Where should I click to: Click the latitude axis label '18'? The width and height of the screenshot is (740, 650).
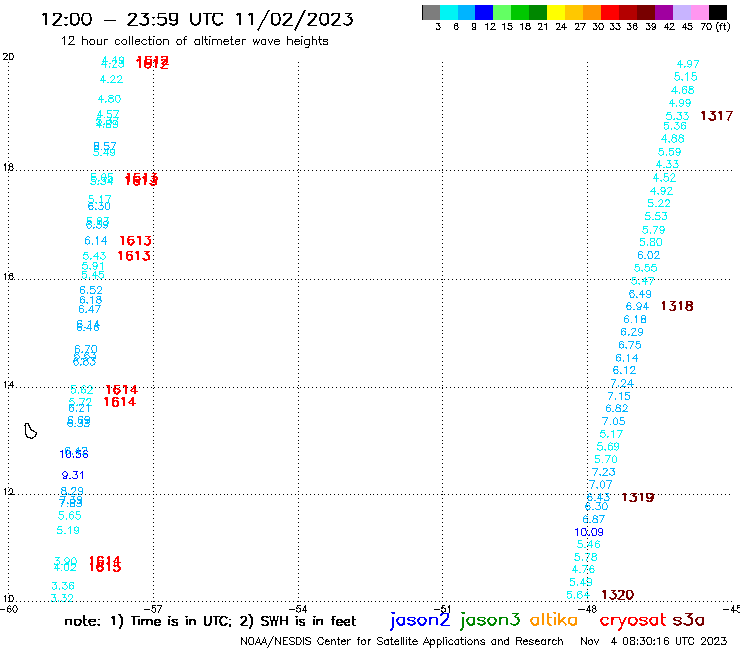(x=8, y=167)
